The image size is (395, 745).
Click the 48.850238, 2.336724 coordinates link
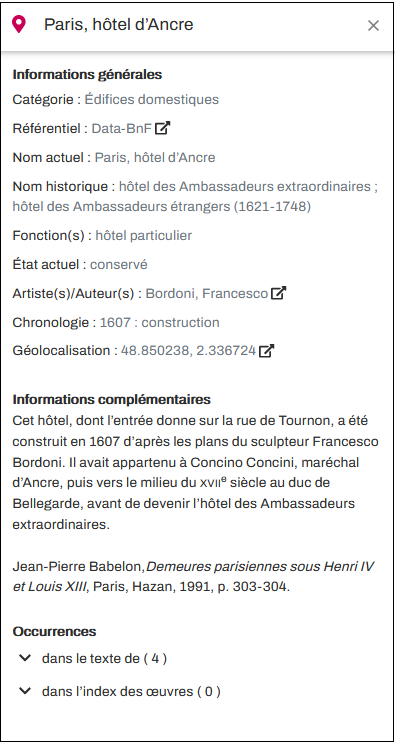(189, 351)
